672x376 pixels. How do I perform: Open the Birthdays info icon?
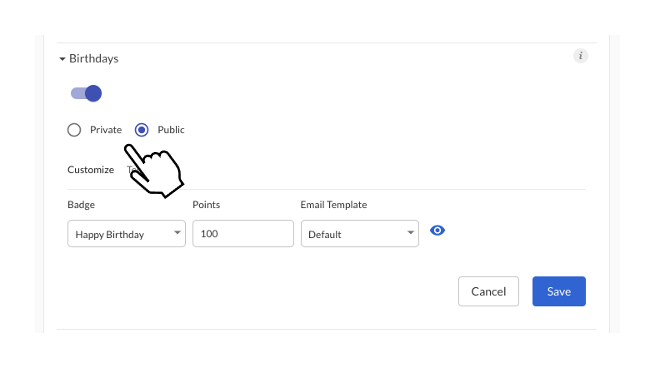click(x=580, y=56)
